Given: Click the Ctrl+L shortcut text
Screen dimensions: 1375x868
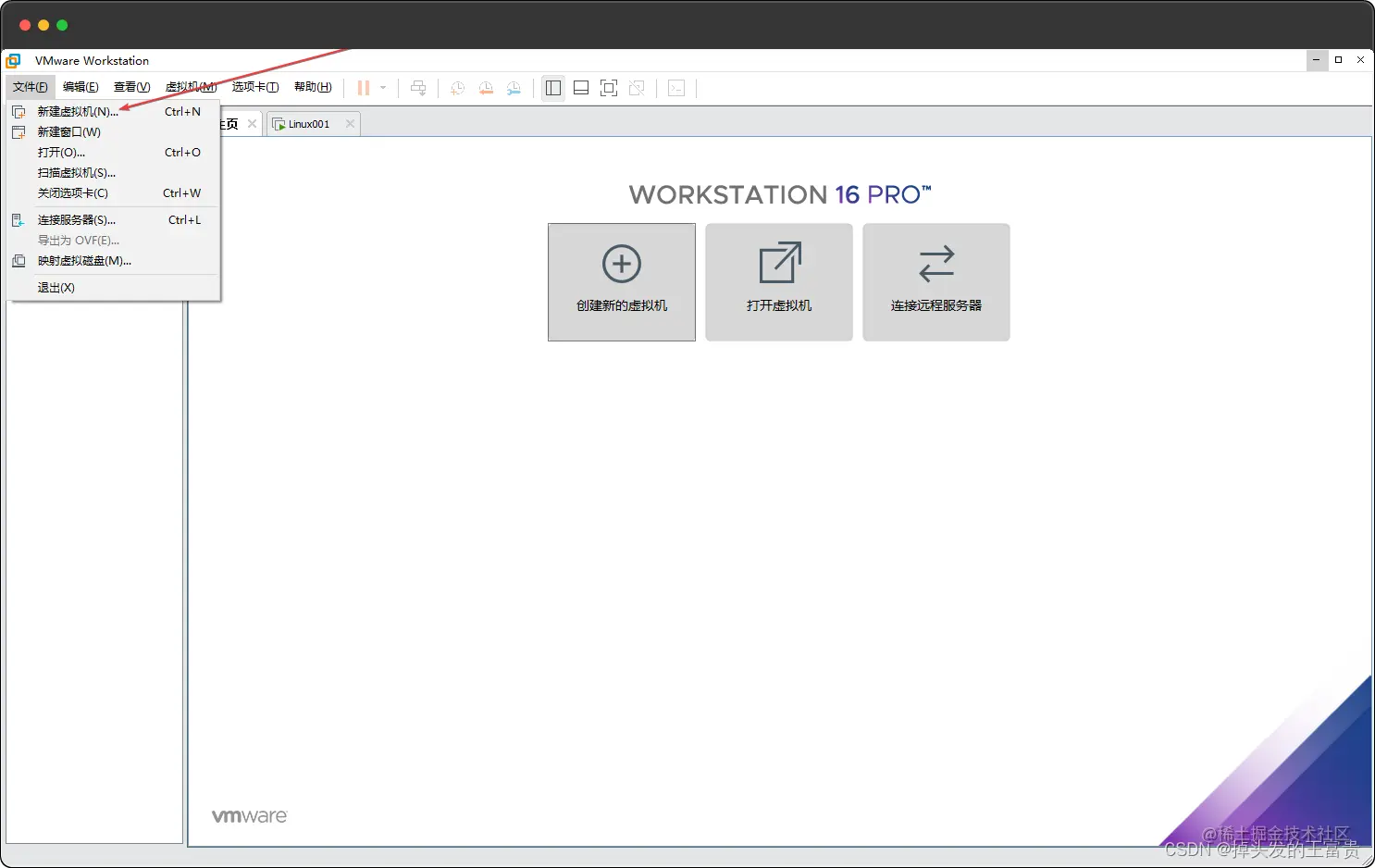Looking at the screenshot, I should point(184,220).
